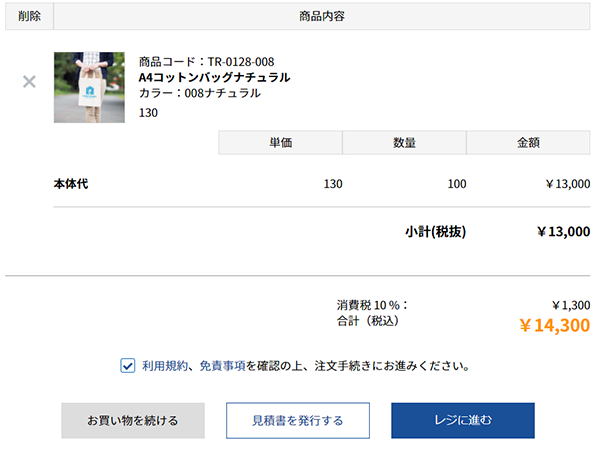Click the product code TR-0128-008 text

click(x=207, y=62)
